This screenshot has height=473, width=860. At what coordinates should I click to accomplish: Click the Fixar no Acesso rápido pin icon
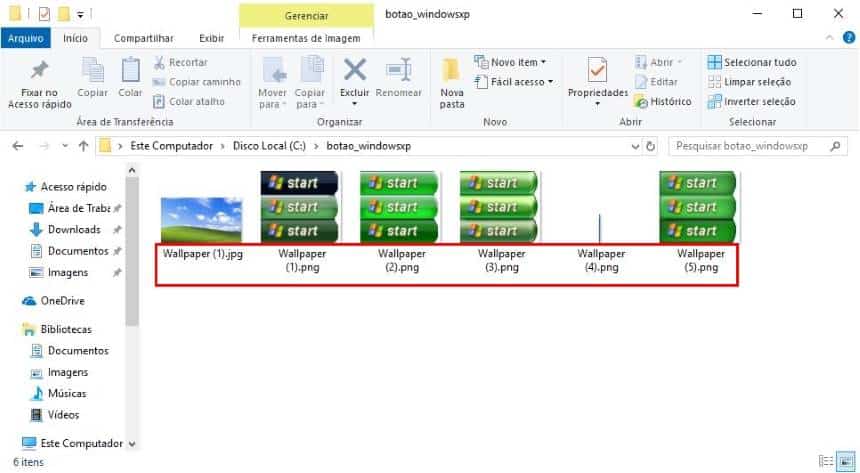(x=38, y=70)
